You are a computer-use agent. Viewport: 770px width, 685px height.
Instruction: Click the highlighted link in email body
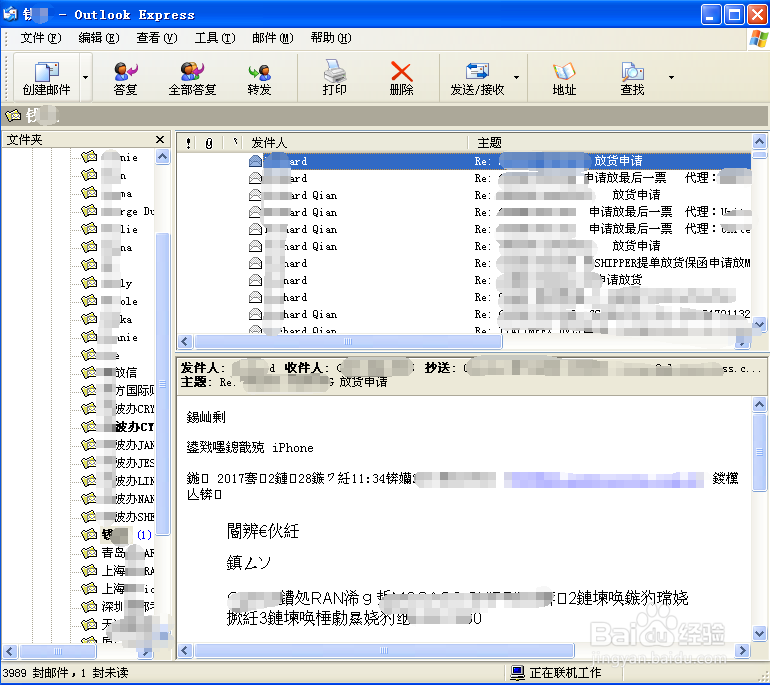click(x=603, y=479)
